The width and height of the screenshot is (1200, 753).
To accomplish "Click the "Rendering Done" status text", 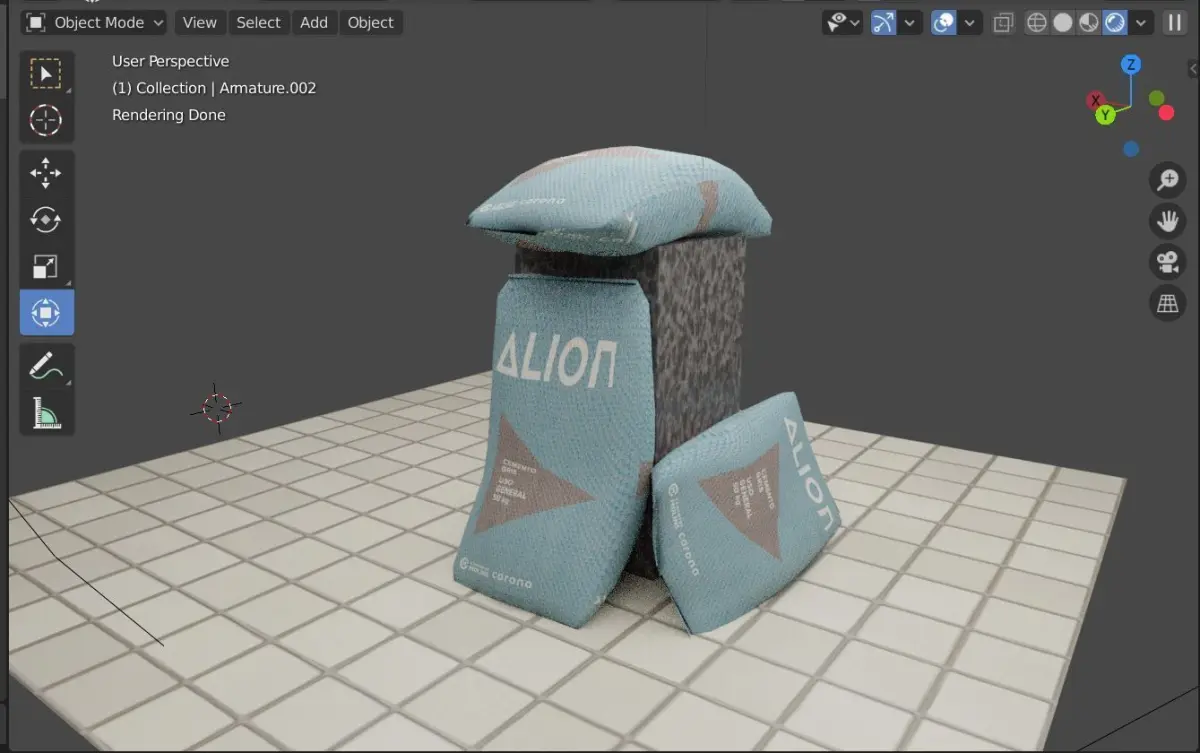I will coord(169,115).
